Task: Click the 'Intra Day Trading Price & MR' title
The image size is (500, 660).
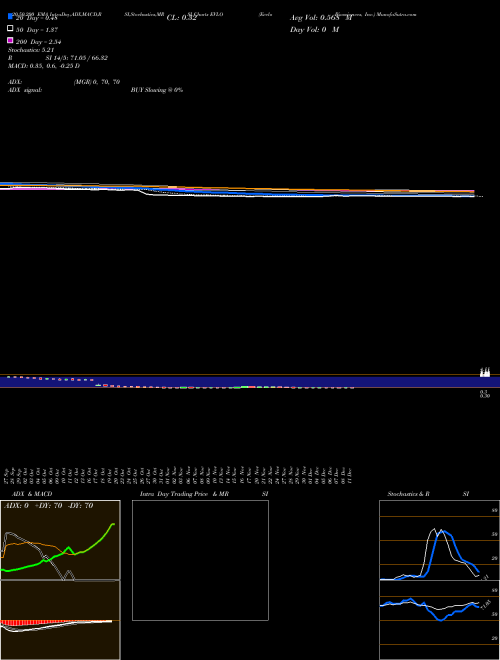Action: tap(184, 494)
